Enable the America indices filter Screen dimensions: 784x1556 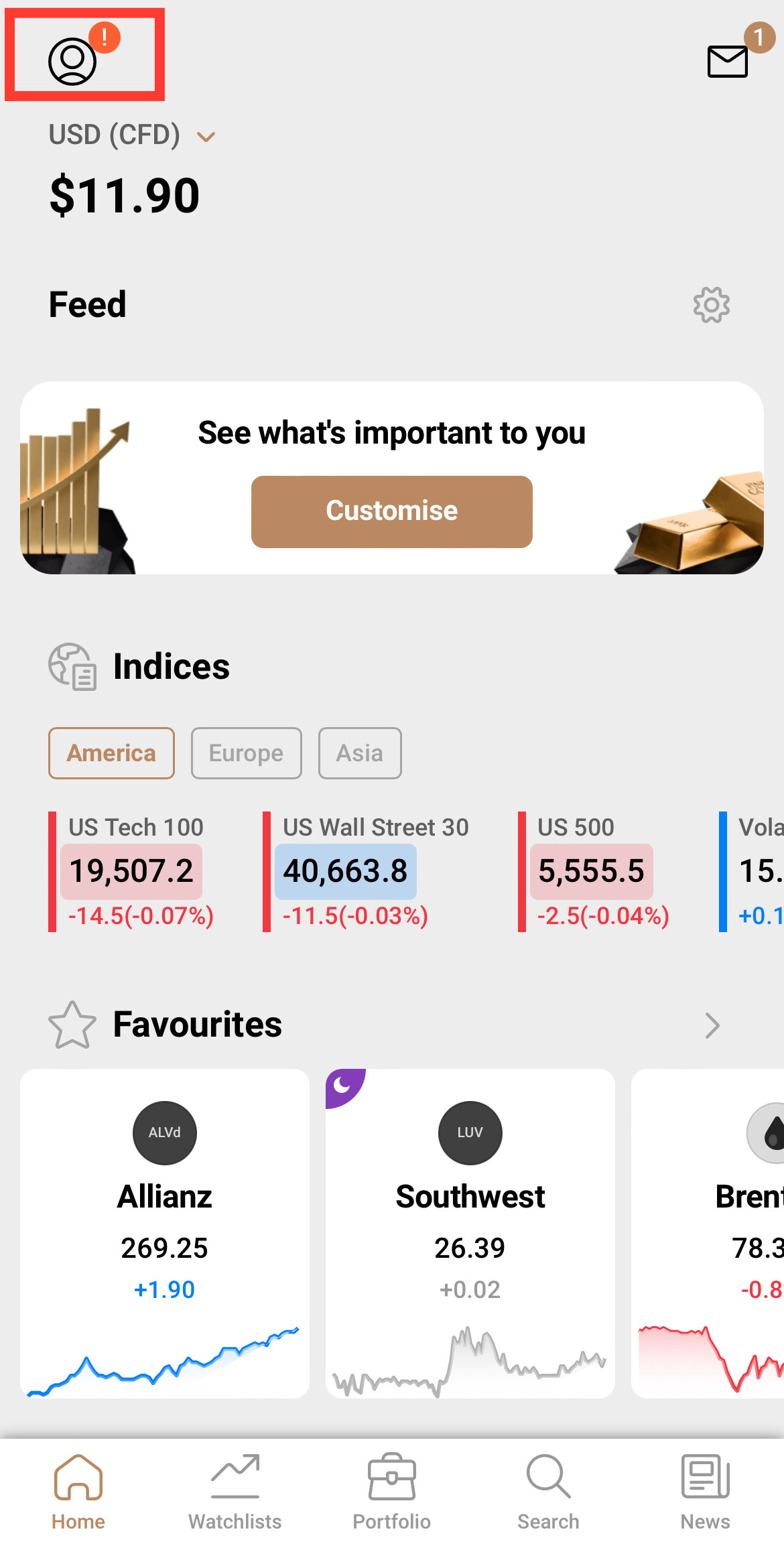pyautogui.click(x=111, y=753)
